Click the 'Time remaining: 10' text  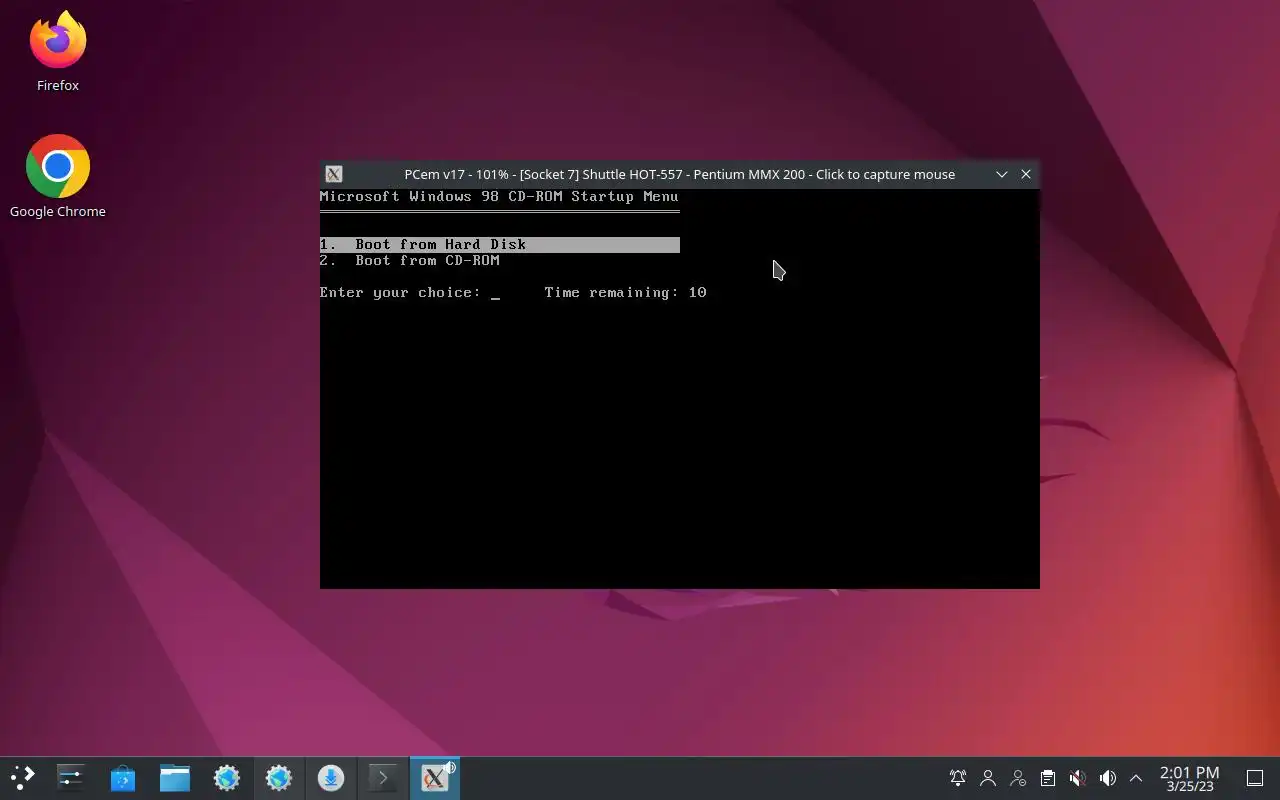[x=626, y=292]
